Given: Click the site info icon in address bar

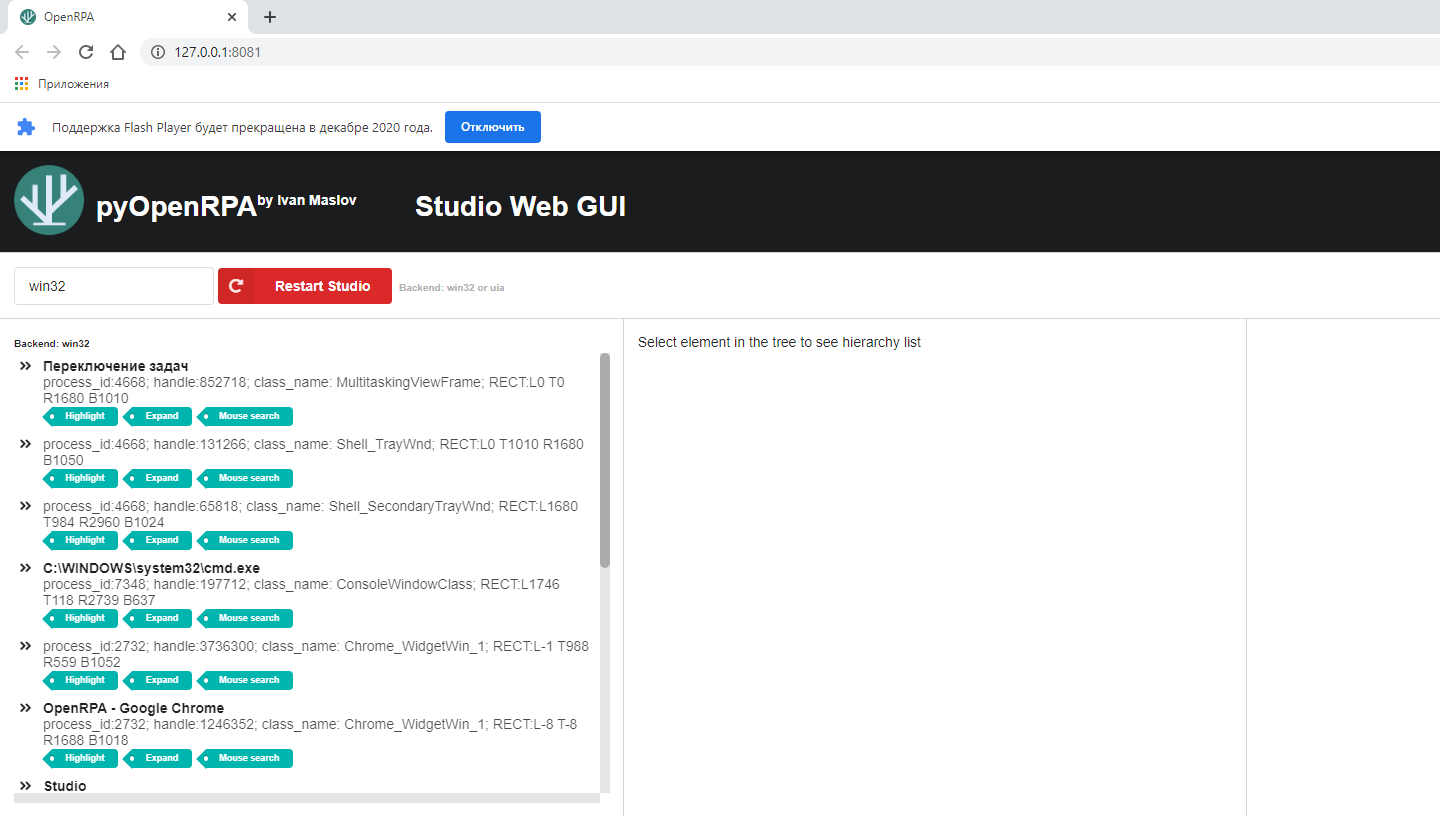Looking at the screenshot, I should tap(158, 52).
